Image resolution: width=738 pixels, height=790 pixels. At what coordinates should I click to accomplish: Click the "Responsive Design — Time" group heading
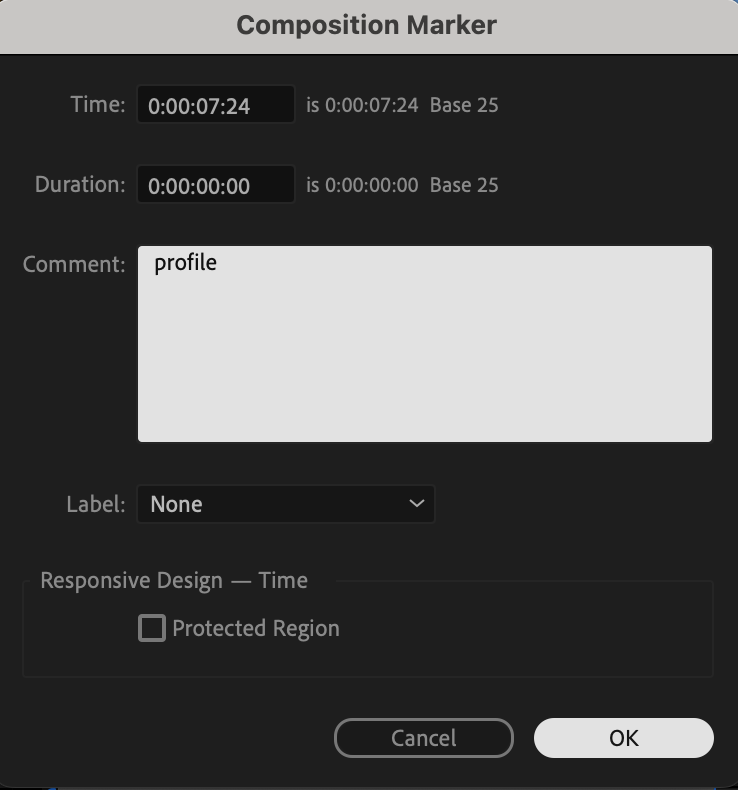point(174,580)
